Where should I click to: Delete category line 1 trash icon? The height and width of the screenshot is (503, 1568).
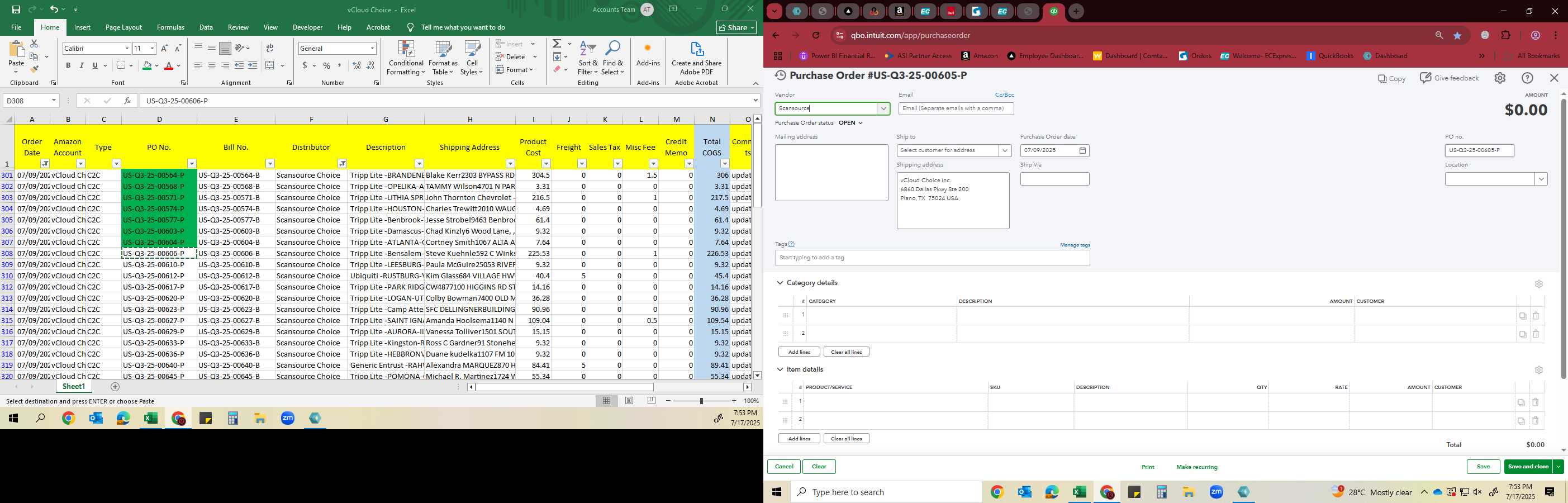(1536, 315)
